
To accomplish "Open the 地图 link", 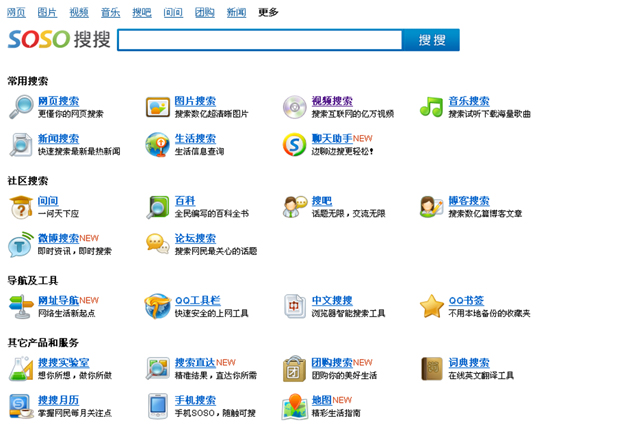I will [x=322, y=400].
